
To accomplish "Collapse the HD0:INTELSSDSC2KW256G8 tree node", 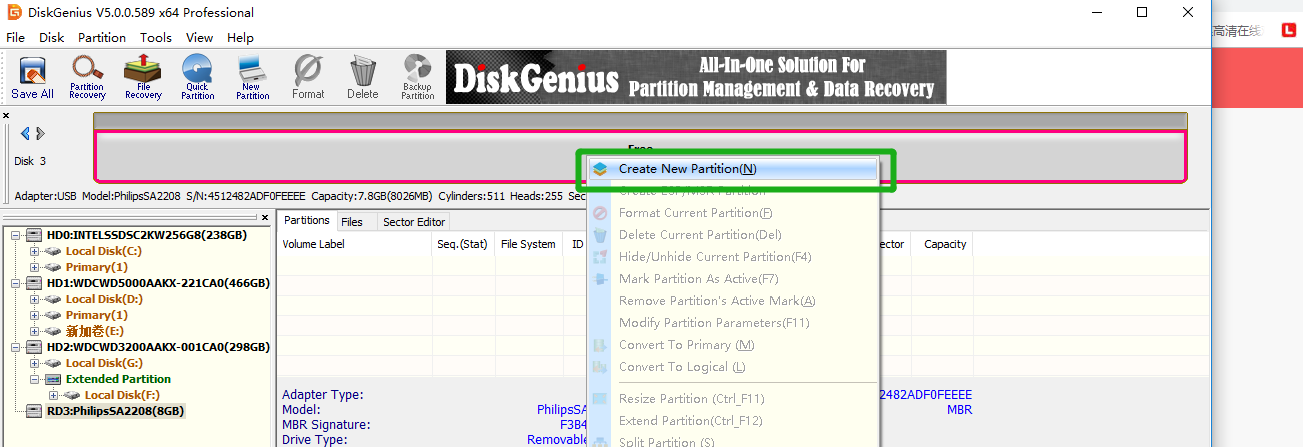I will (16, 235).
